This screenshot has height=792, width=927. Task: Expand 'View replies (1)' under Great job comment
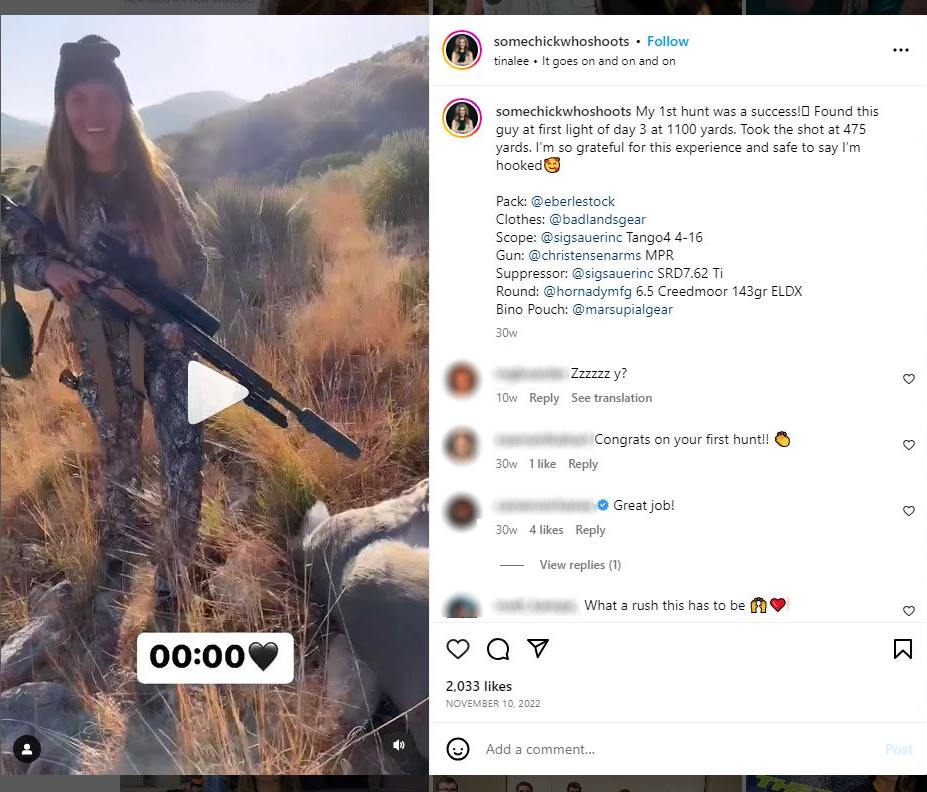click(580, 564)
